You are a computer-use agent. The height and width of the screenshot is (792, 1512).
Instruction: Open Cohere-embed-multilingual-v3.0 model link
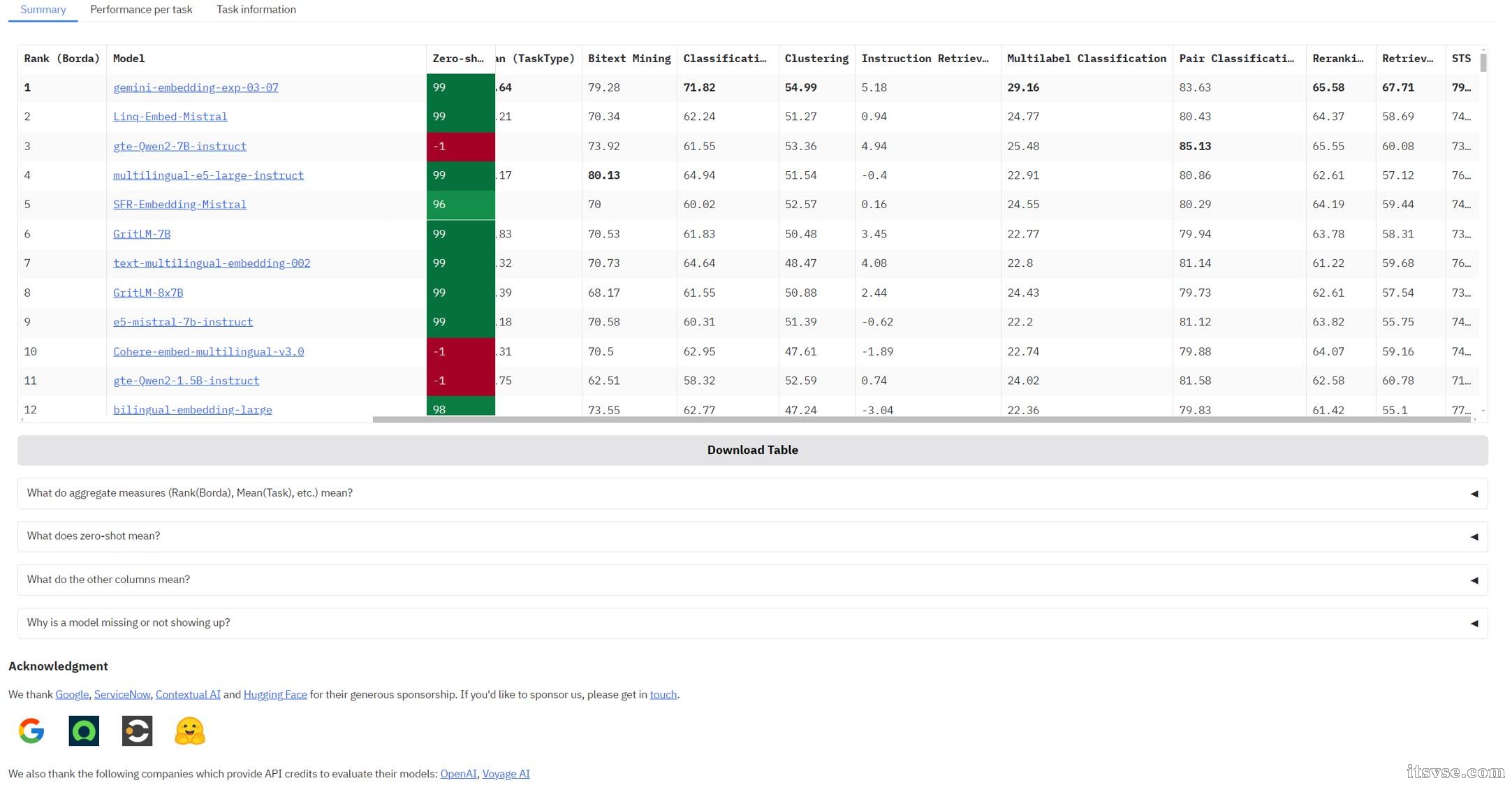coord(209,351)
